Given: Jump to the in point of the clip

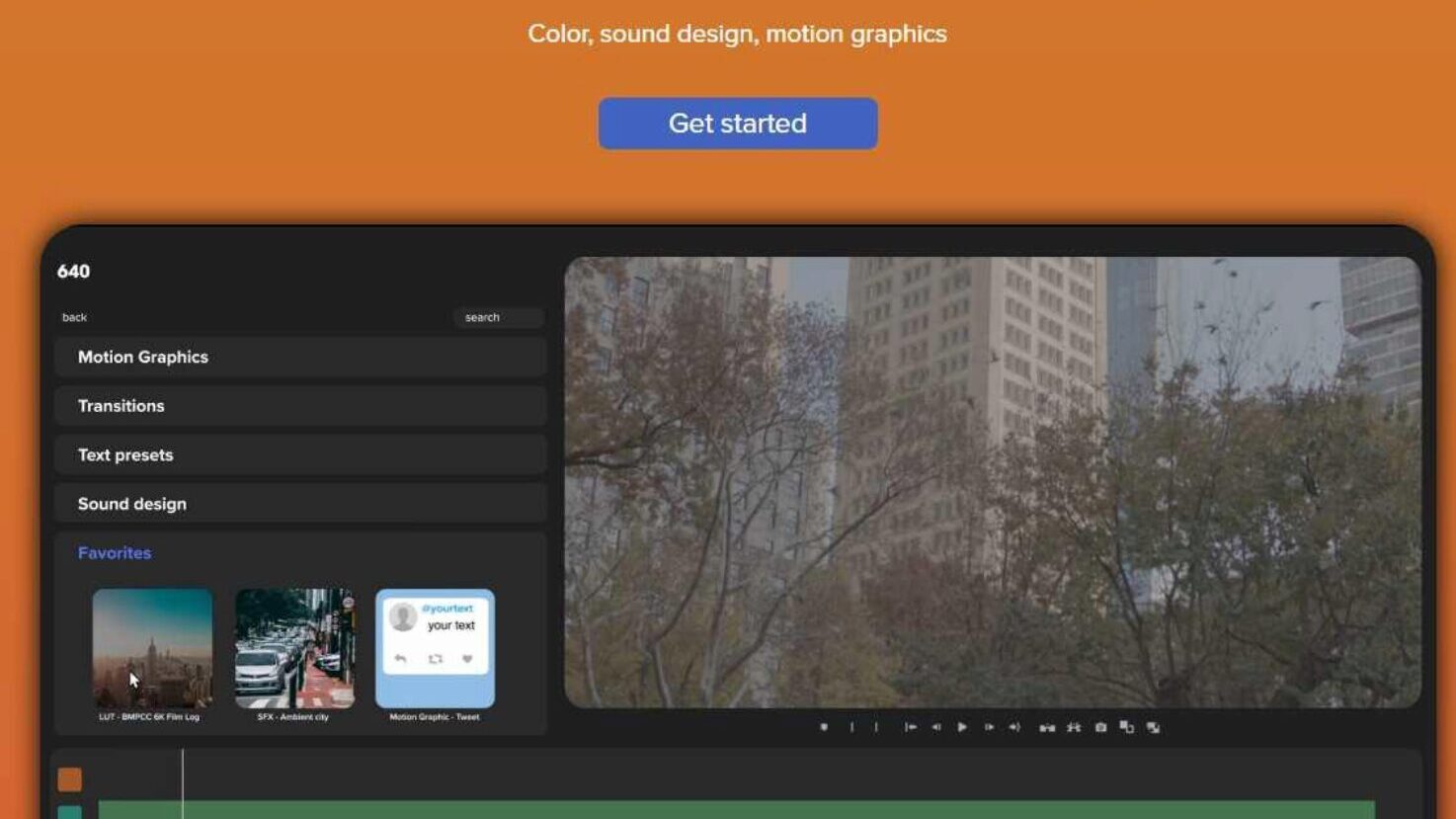Looking at the screenshot, I should 910,727.
